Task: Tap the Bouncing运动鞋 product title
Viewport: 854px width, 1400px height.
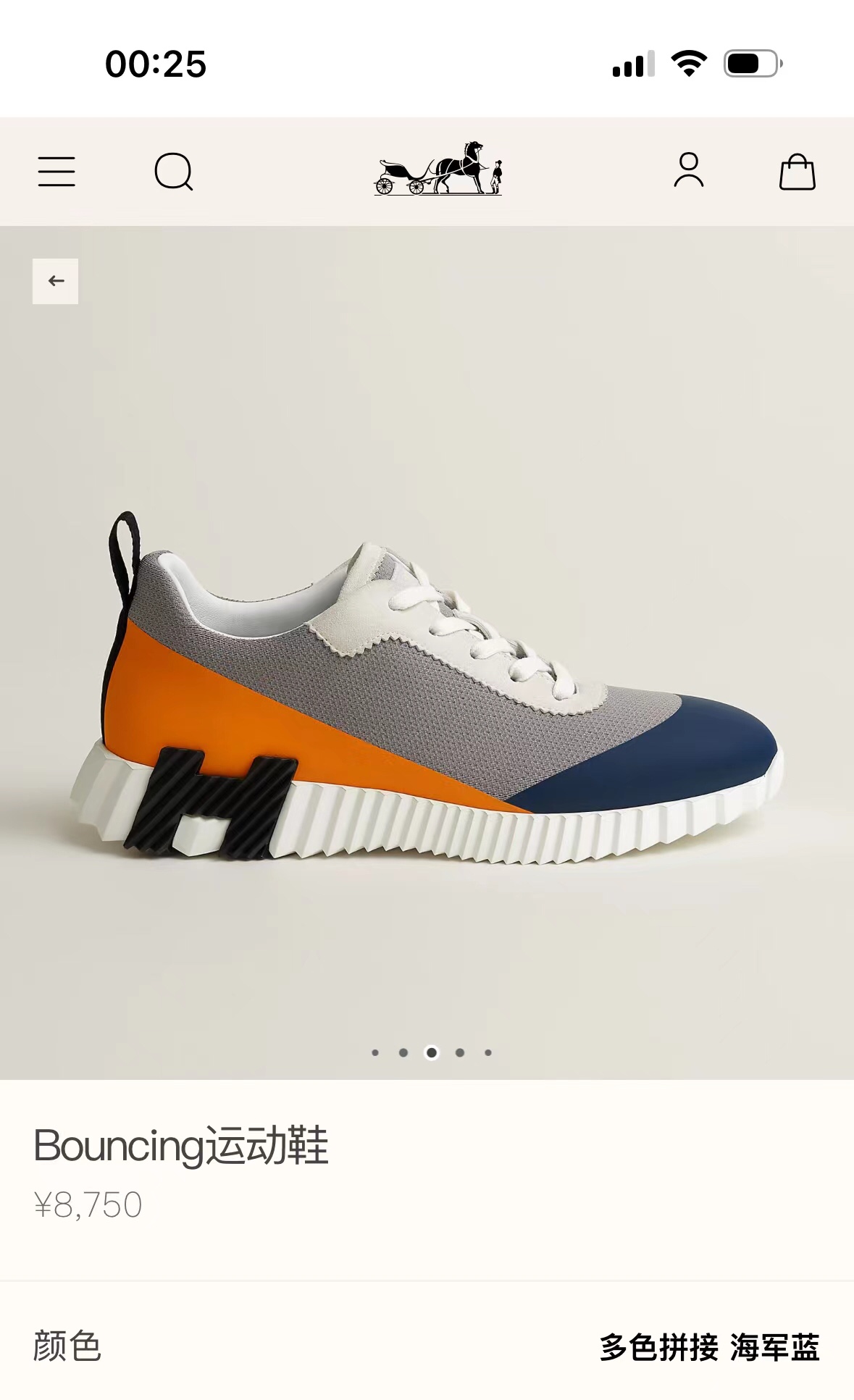Action: coord(181,1146)
